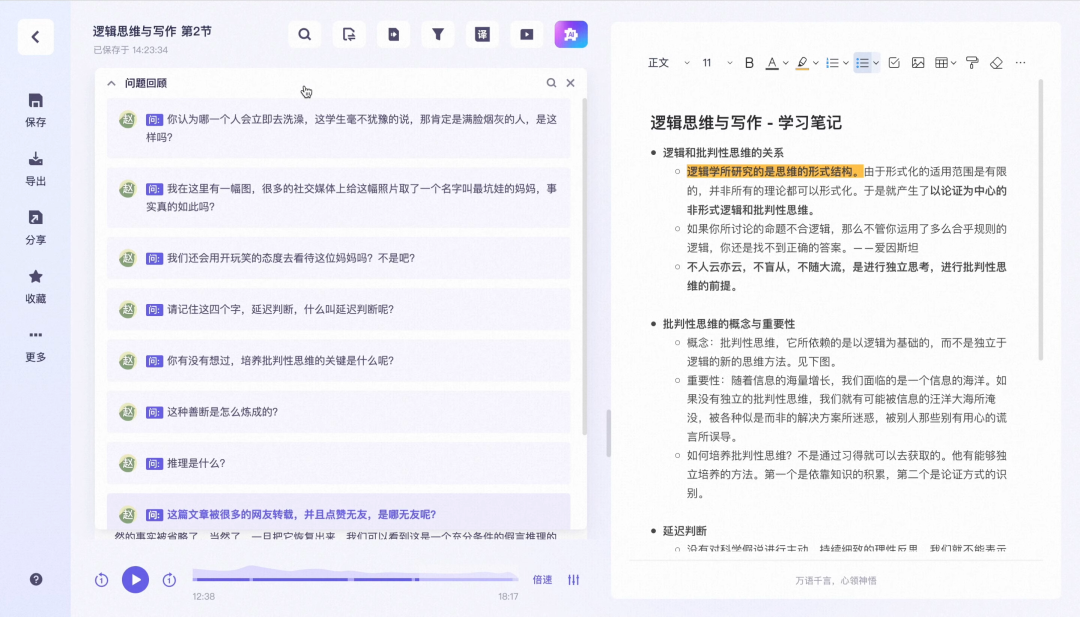Open 分享 from the left sidebar
Screen dimensions: 1080x617
(36, 227)
